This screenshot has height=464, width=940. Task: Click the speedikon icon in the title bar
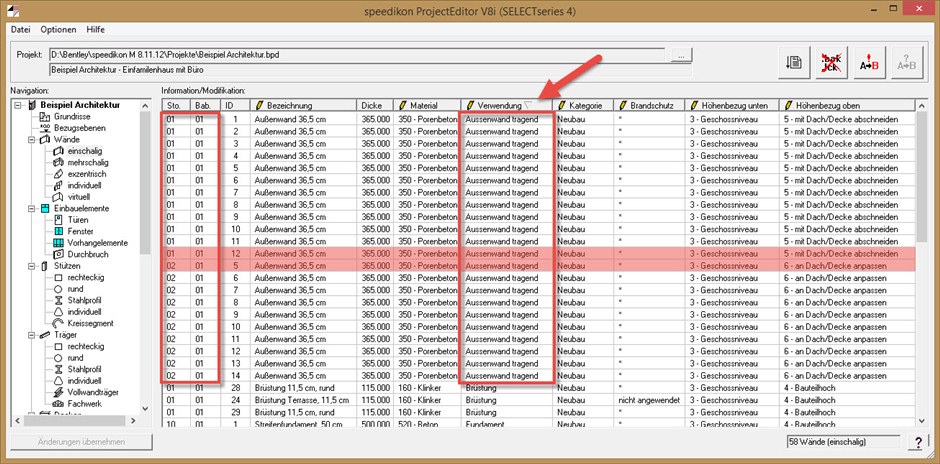(x=11, y=11)
